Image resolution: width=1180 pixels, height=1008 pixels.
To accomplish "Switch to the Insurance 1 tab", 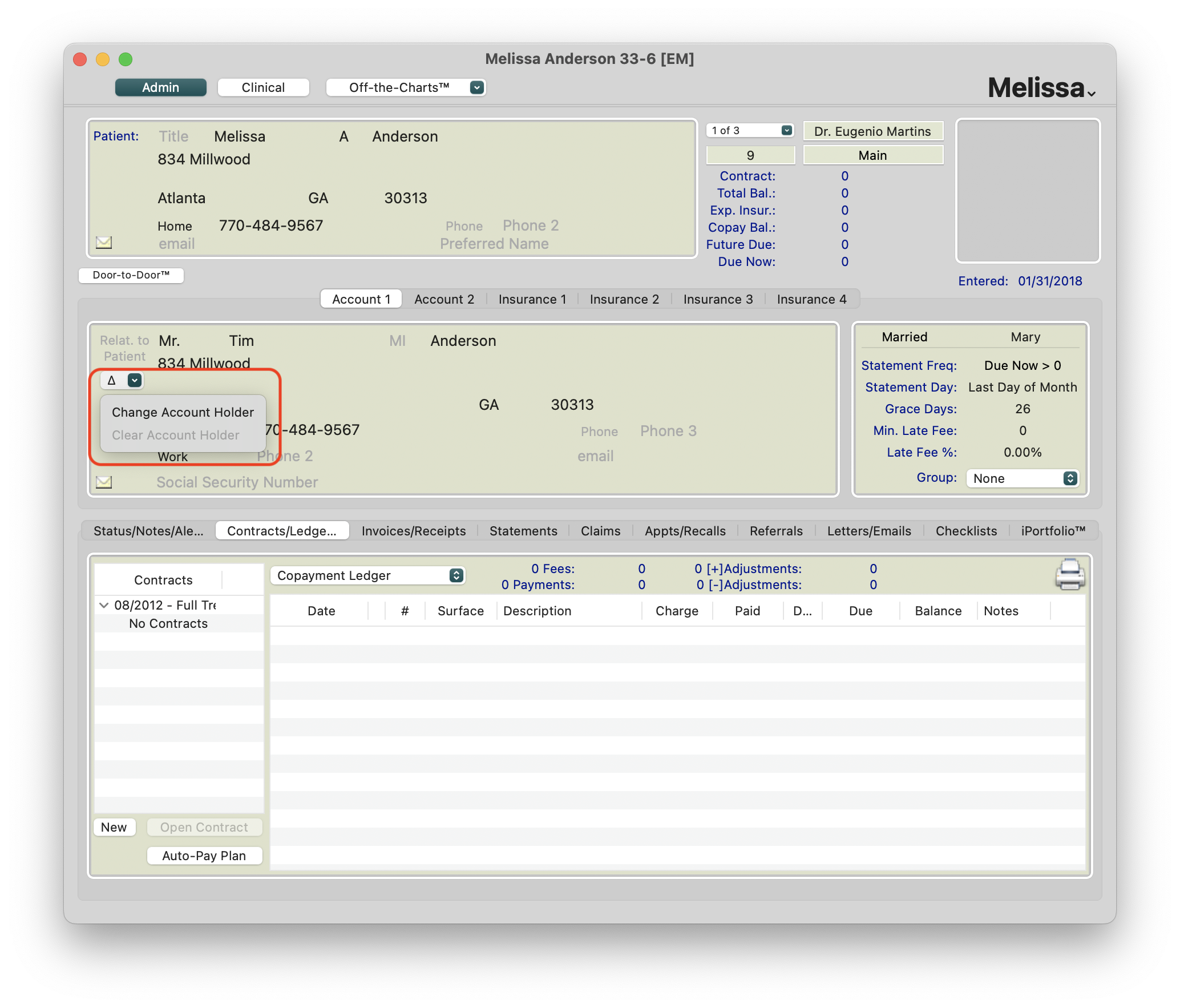I will (532, 299).
